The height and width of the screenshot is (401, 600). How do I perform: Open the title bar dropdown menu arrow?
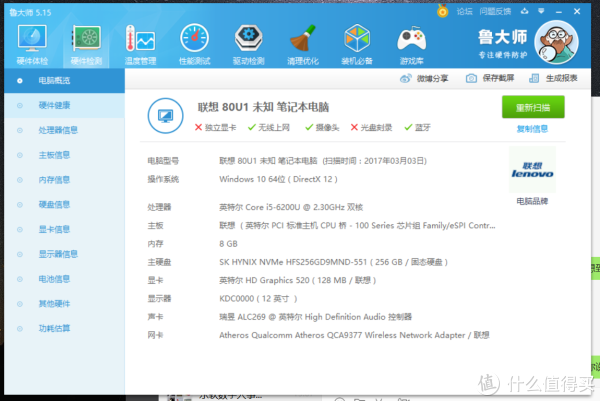click(541, 11)
